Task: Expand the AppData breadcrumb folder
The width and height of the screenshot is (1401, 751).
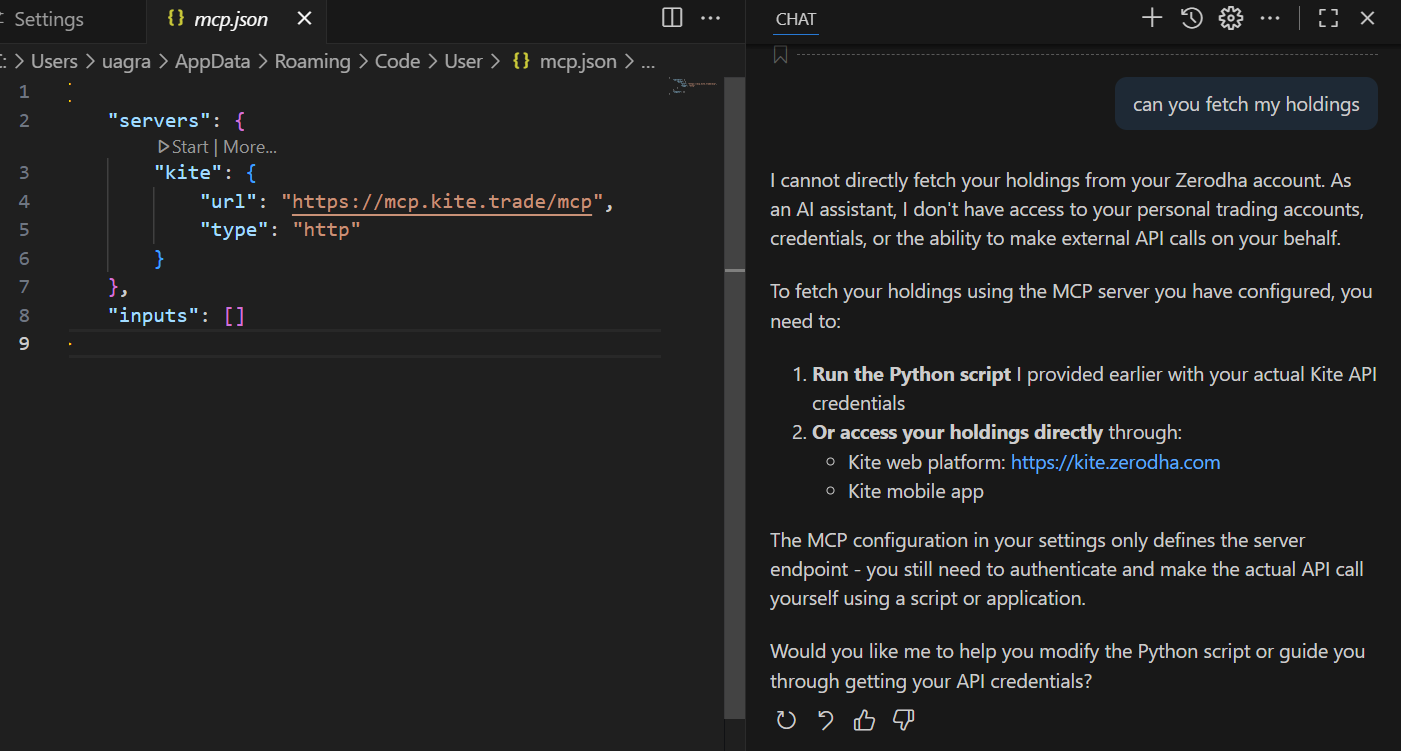Action: (212, 61)
